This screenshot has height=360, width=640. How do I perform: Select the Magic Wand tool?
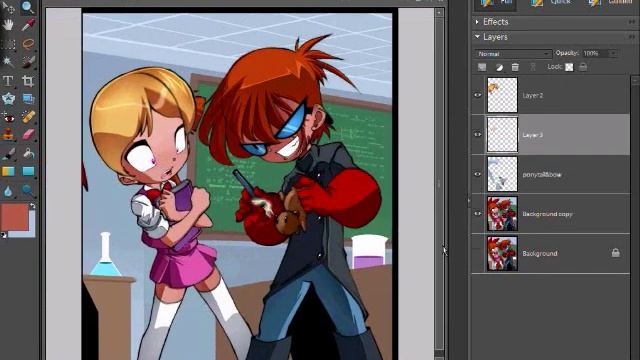(x=8, y=62)
